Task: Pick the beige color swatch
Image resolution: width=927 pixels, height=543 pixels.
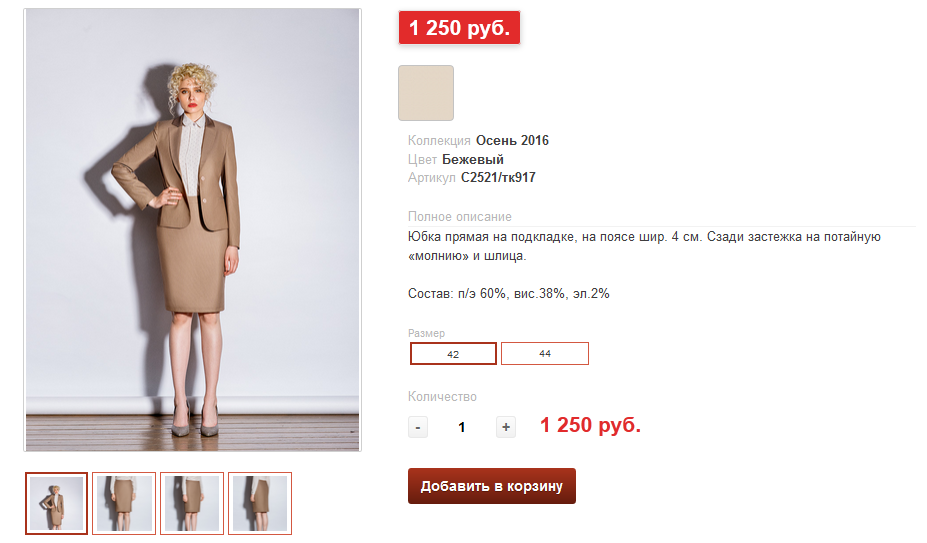Action: coord(426,93)
